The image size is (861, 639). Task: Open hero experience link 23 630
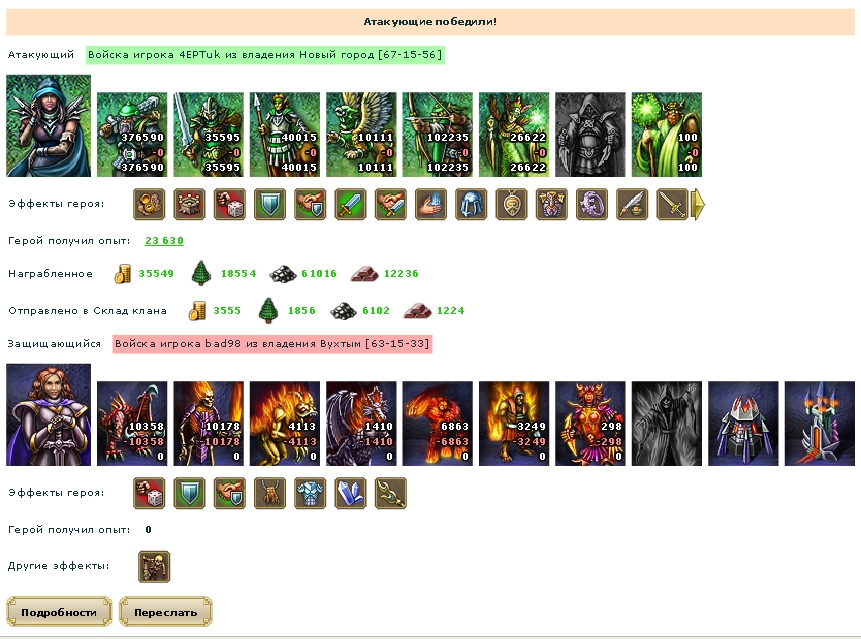tap(164, 240)
